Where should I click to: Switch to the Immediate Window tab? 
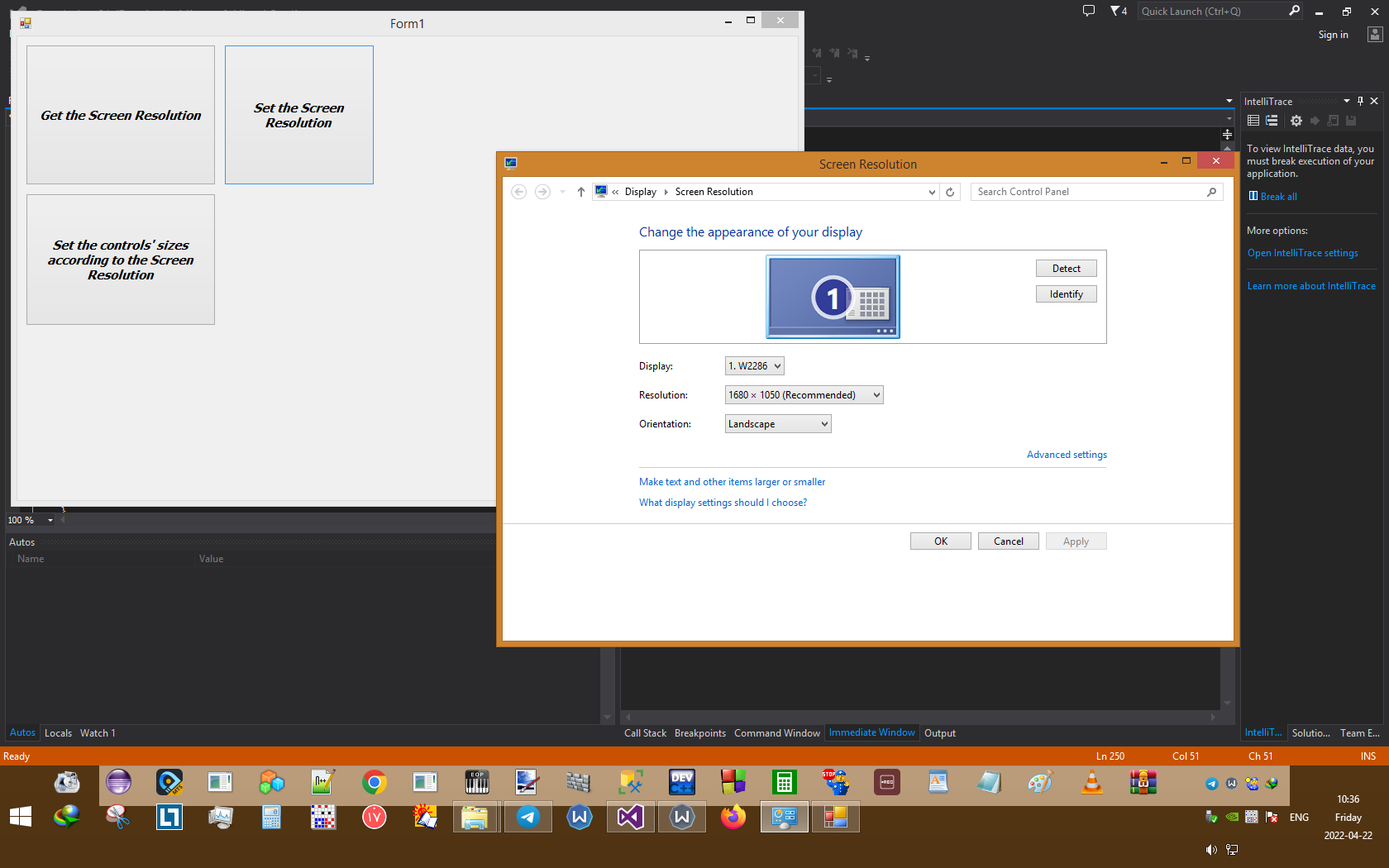tap(872, 732)
